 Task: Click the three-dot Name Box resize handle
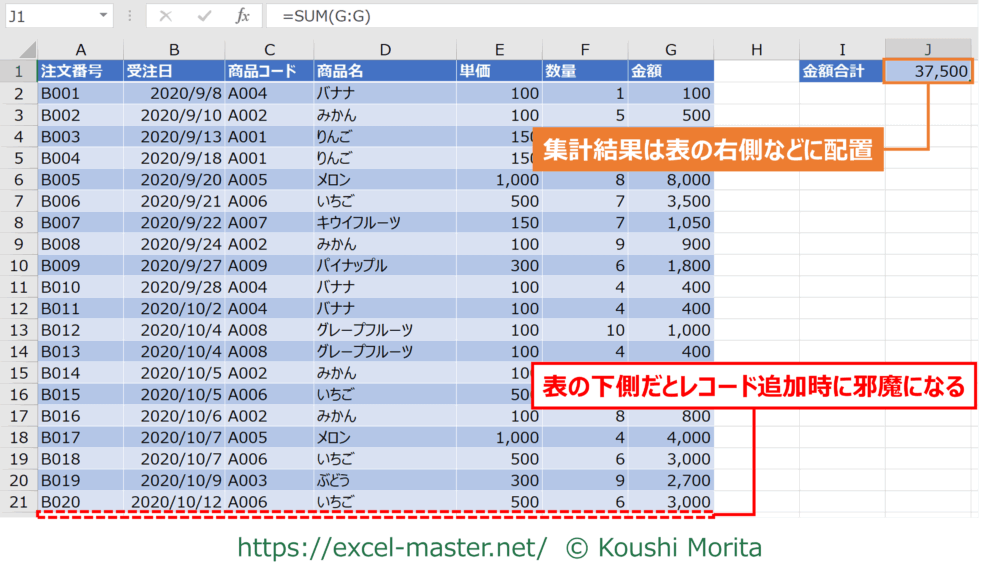click(x=130, y=16)
